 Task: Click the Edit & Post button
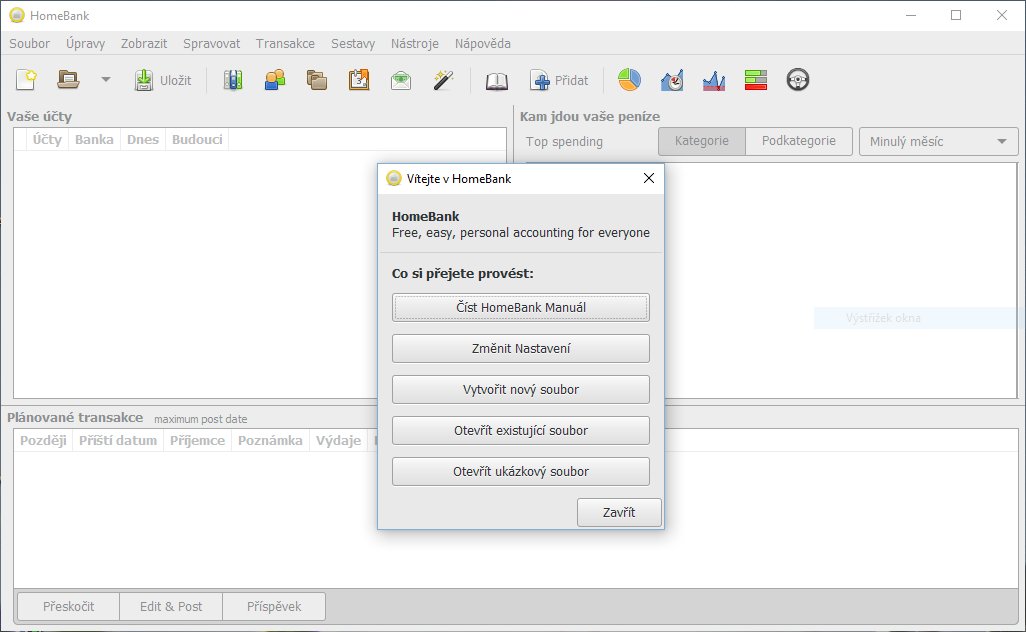coord(171,606)
